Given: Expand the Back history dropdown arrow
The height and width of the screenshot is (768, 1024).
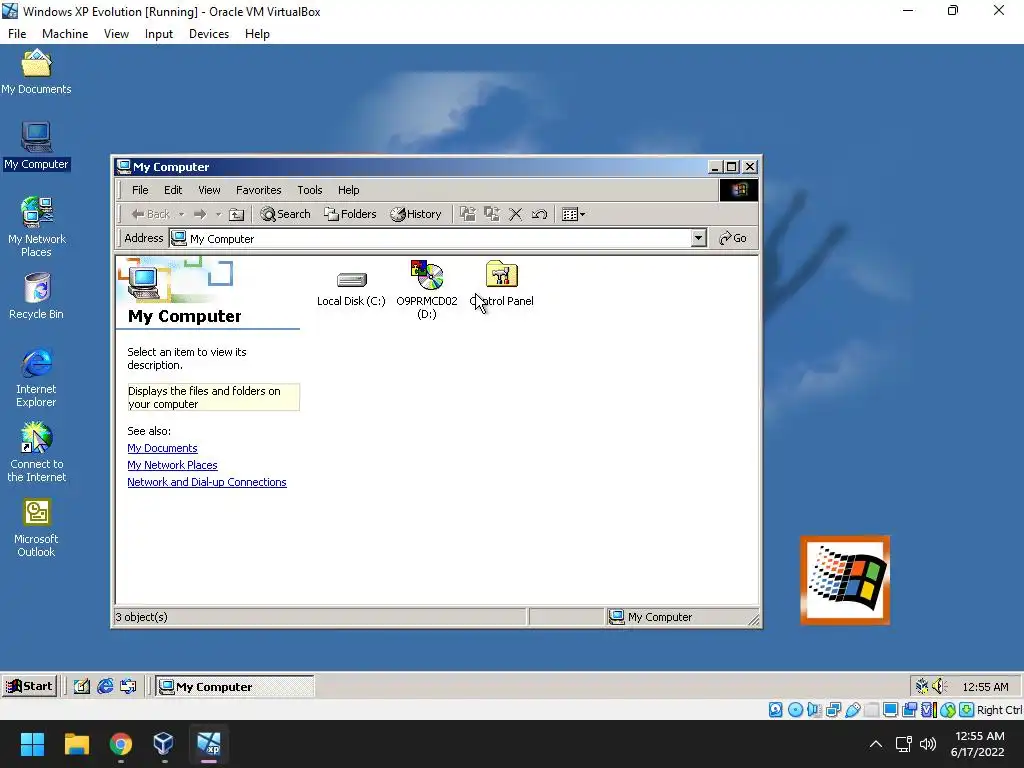Looking at the screenshot, I should coord(182,214).
